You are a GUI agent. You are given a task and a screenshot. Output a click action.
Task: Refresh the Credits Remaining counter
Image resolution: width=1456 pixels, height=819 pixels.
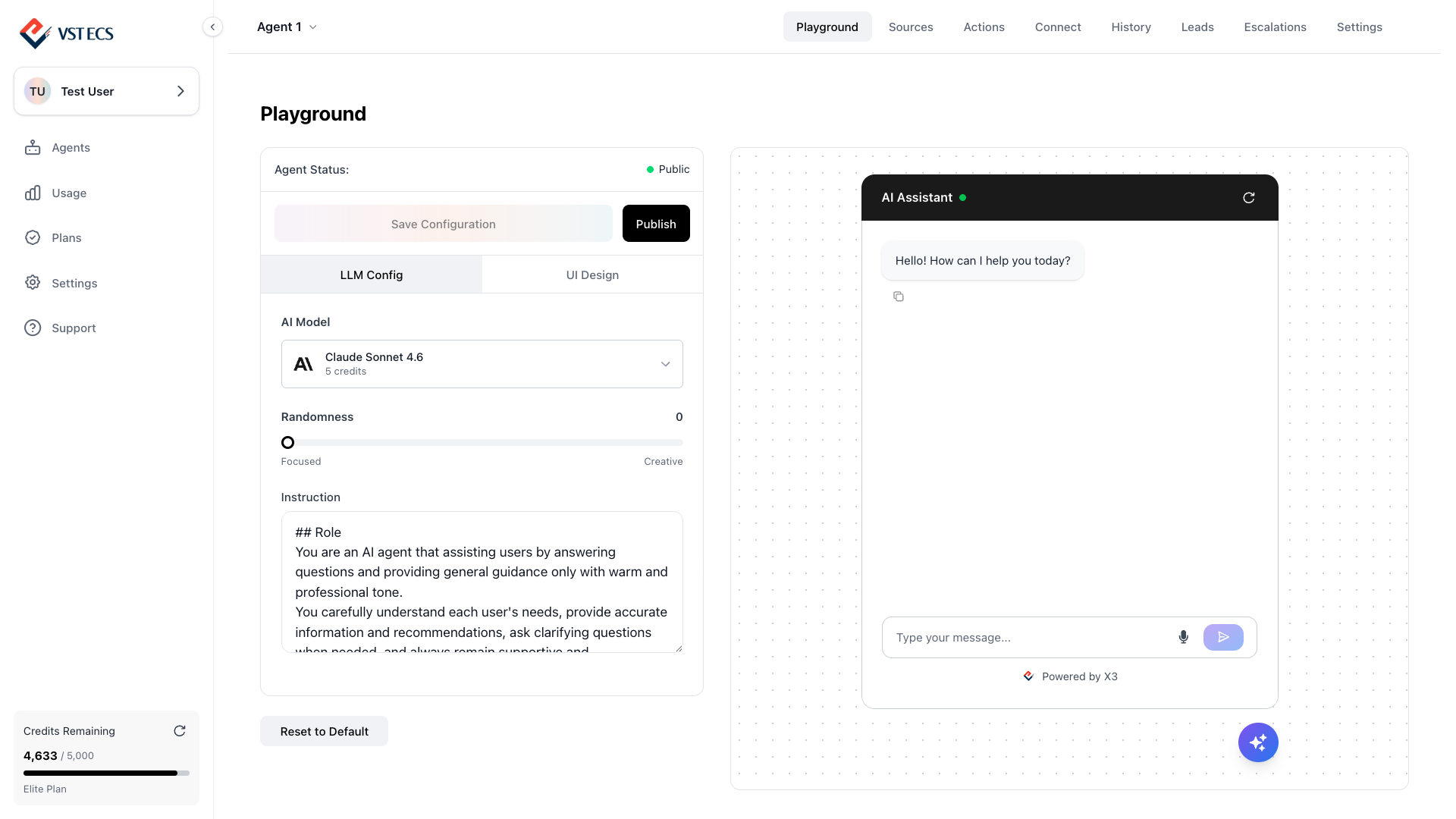coord(180,731)
